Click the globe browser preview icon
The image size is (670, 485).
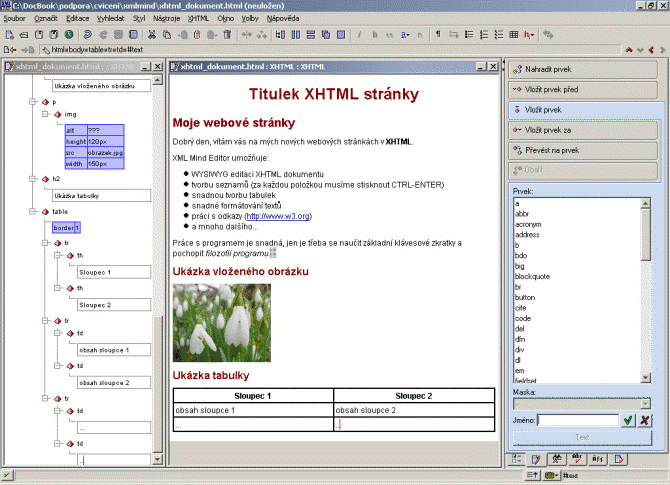pyautogui.click(x=69, y=35)
